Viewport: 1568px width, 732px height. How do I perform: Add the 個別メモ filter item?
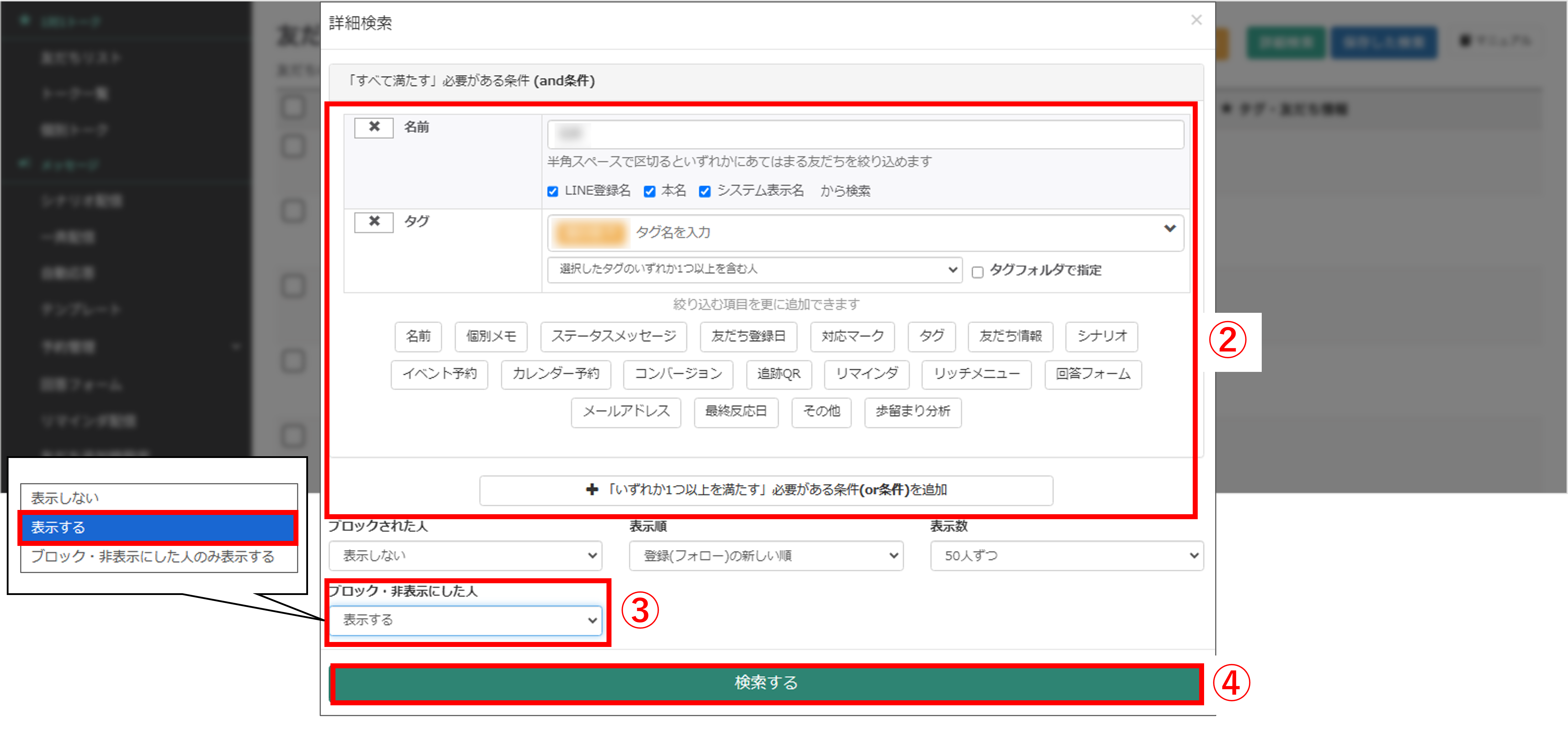[491, 336]
